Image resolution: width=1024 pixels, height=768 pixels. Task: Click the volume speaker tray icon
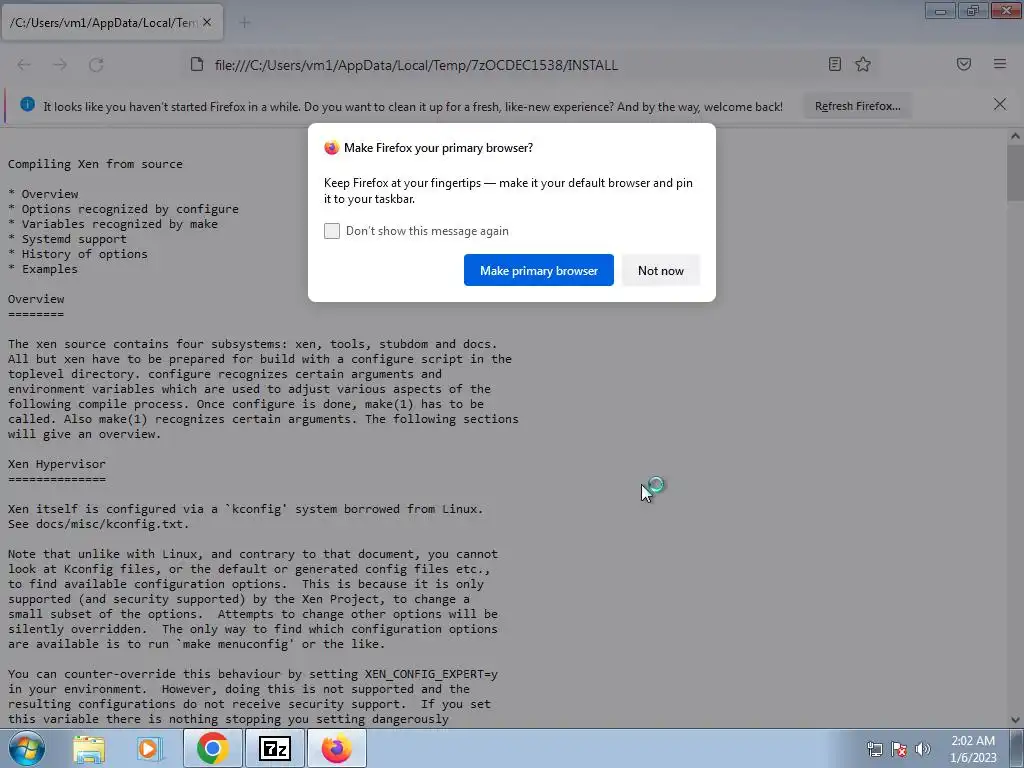click(x=923, y=750)
